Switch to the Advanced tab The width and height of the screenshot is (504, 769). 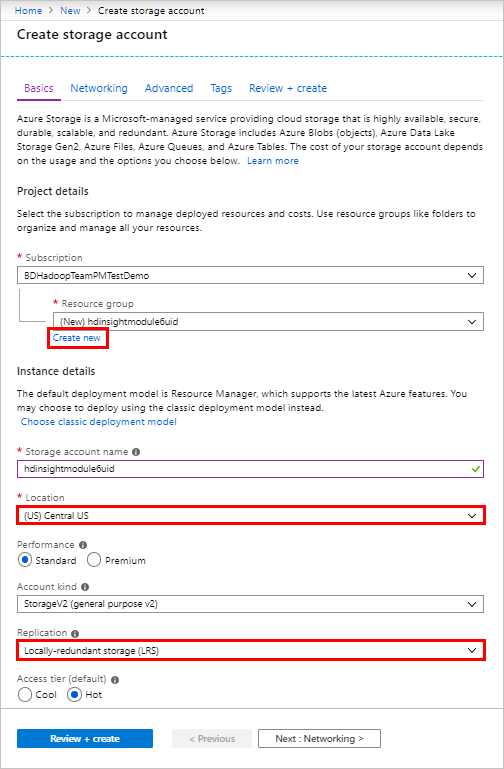(x=169, y=88)
